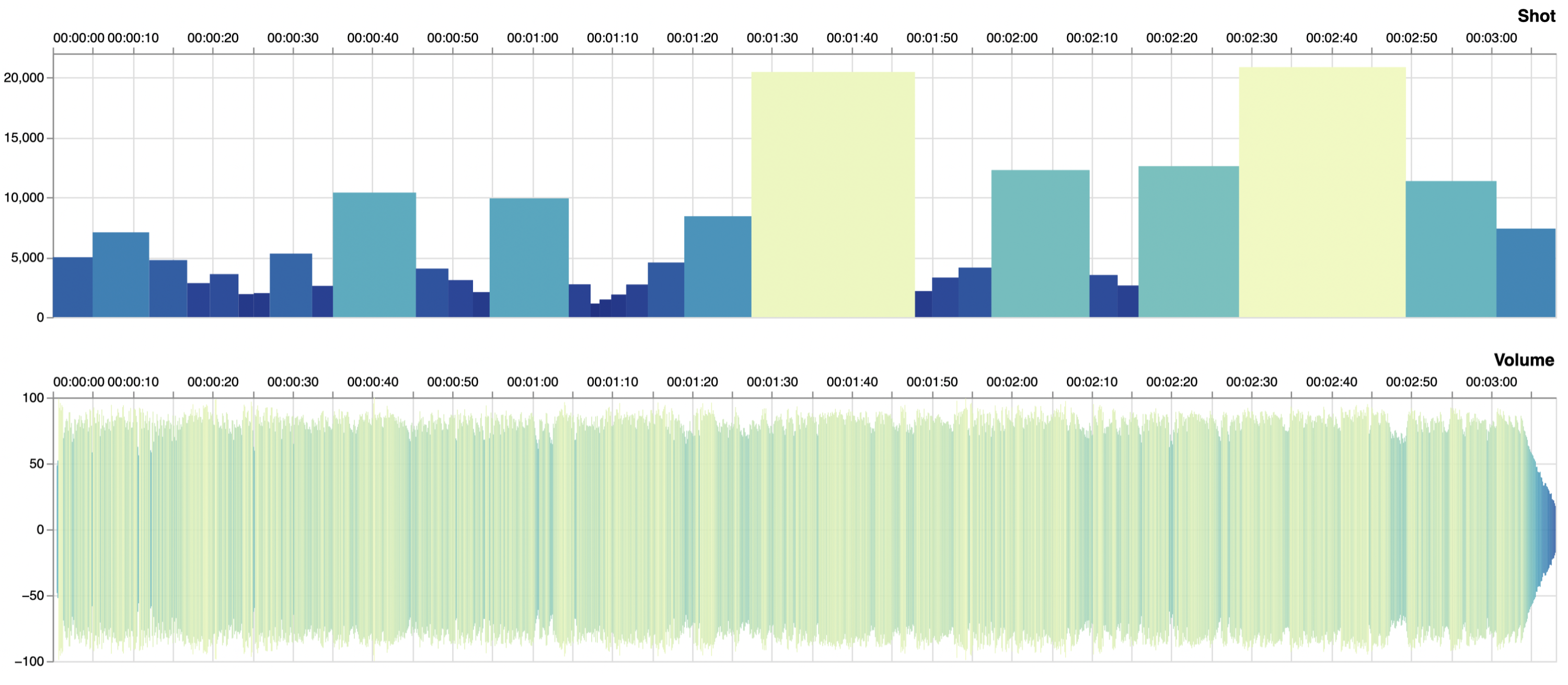Click the waveform at 00:01:00 in Volume

pos(533,529)
